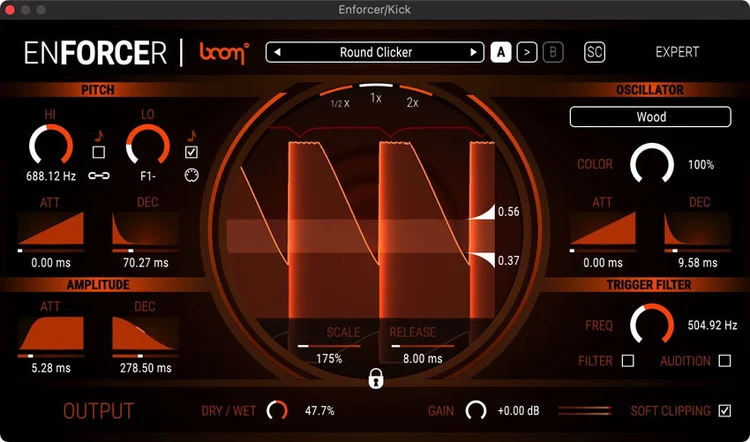Screen dimensions: 750x442
Task: Click the Pitch DEC envelope display
Action: (145, 228)
